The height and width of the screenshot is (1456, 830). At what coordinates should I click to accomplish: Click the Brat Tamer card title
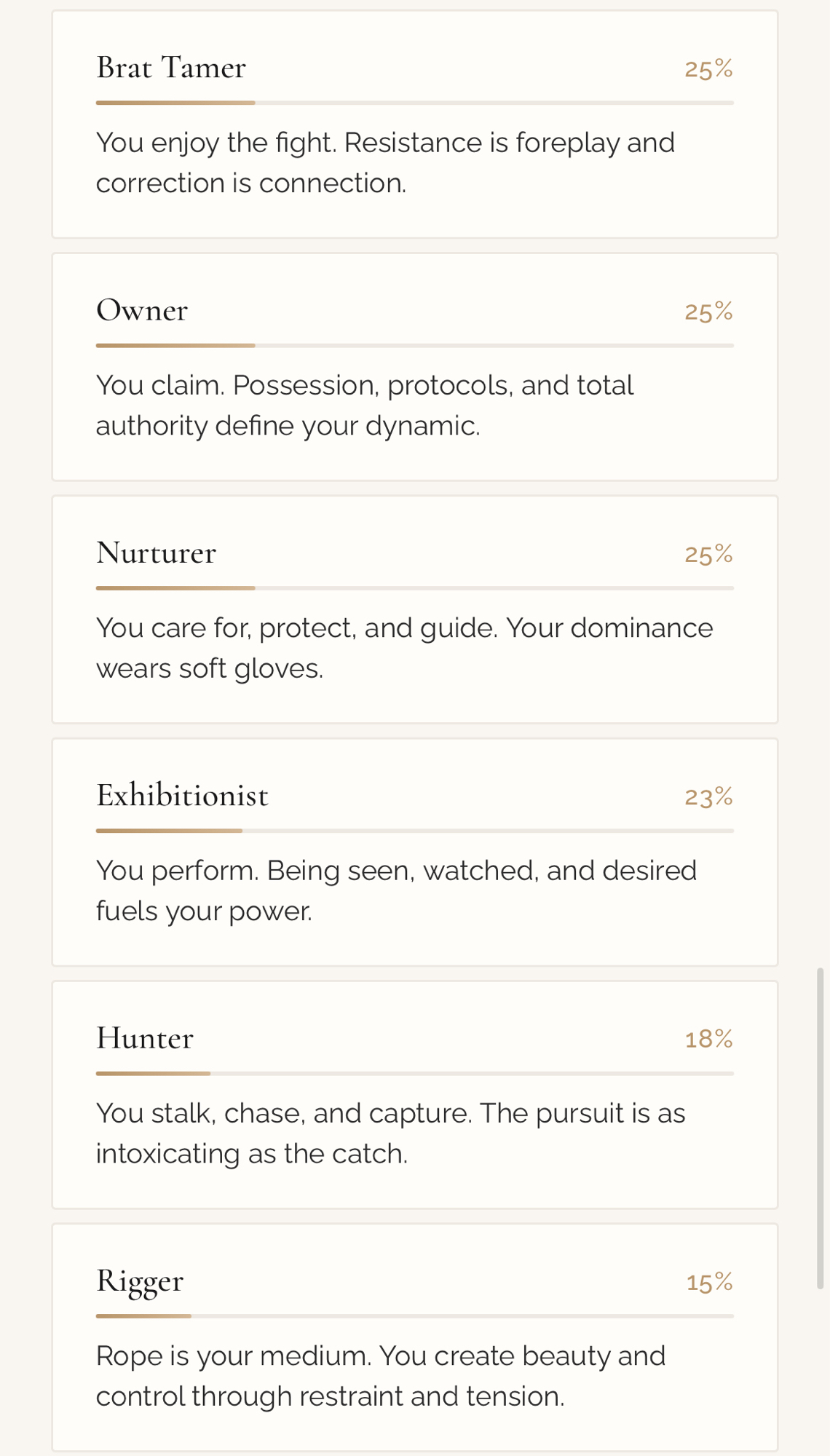[x=171, y=68]
